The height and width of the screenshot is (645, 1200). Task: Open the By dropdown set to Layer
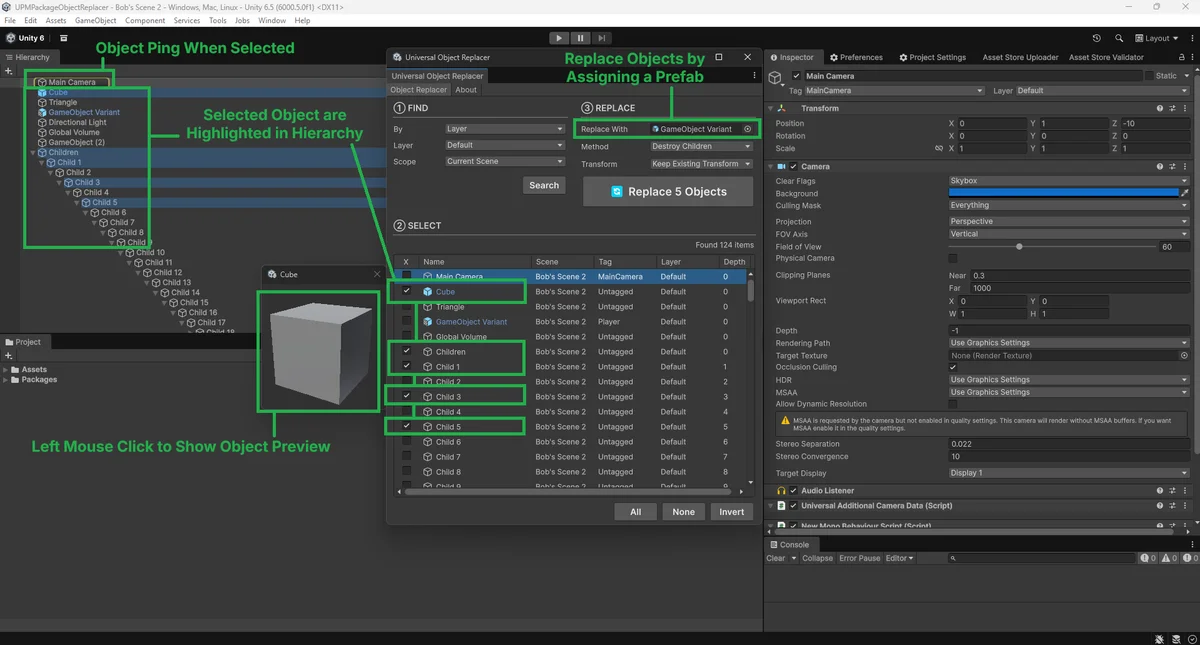click(505, 129)
